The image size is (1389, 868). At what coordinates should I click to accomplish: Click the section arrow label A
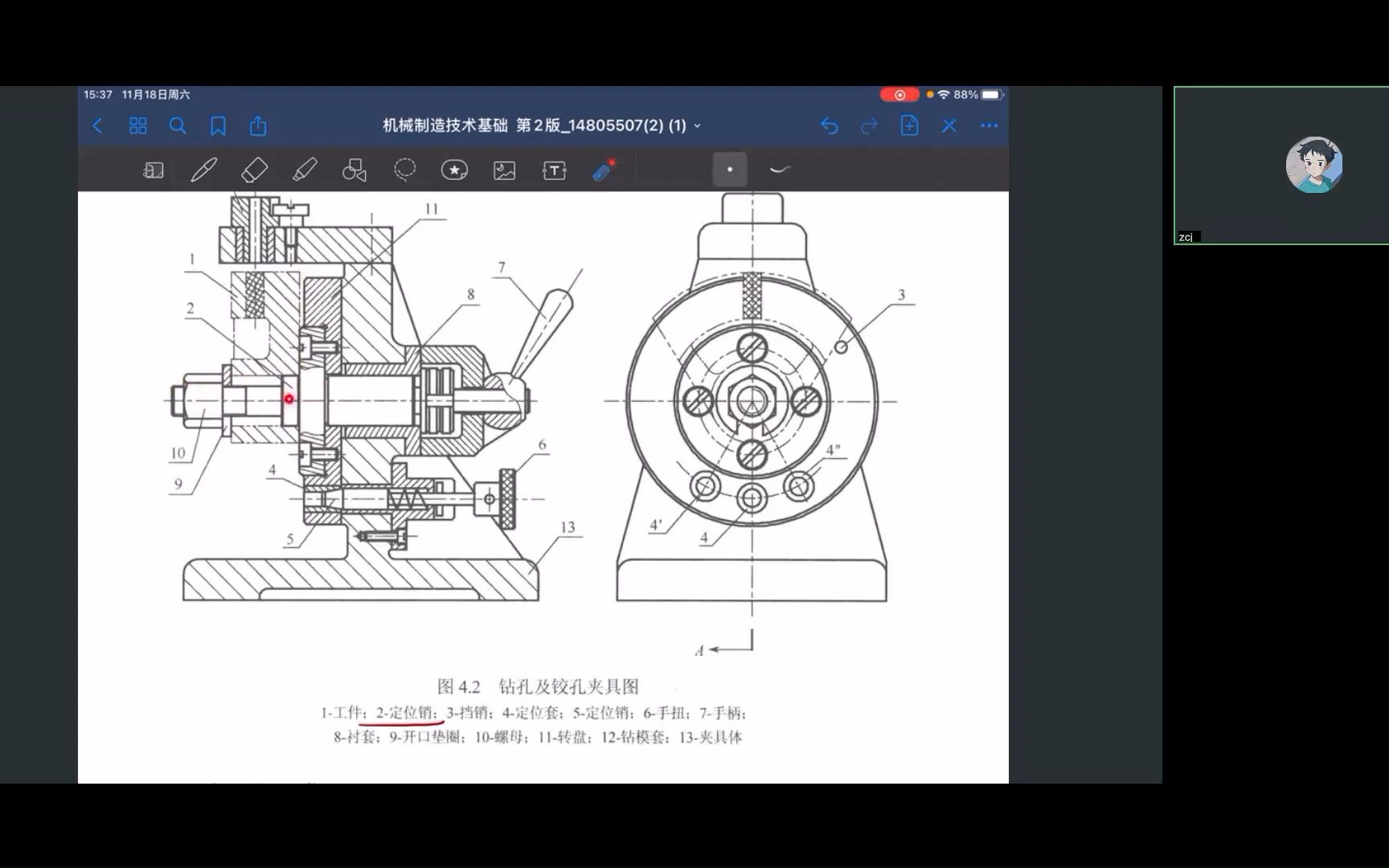pos(699,651)
